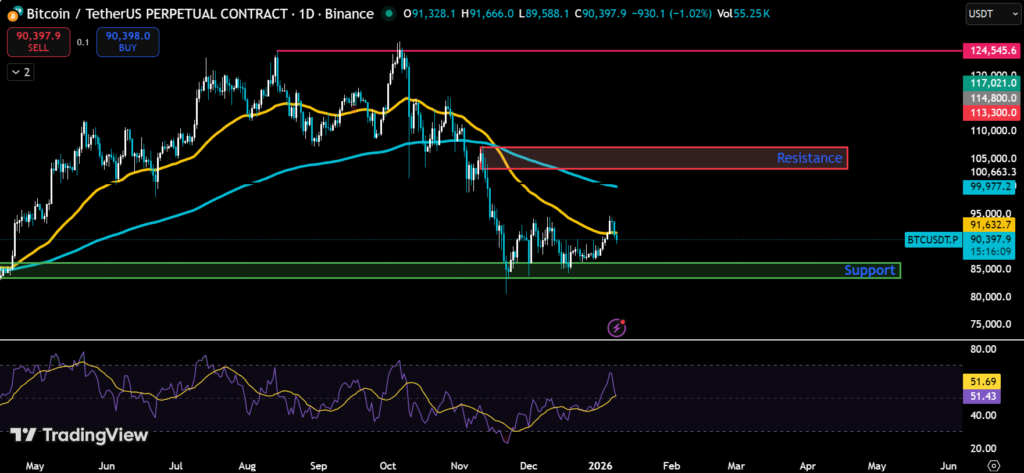This screenshot has width=1024, height=473.
Task: Click the red 113,300.0 price label
Action: tap(991, 112)
